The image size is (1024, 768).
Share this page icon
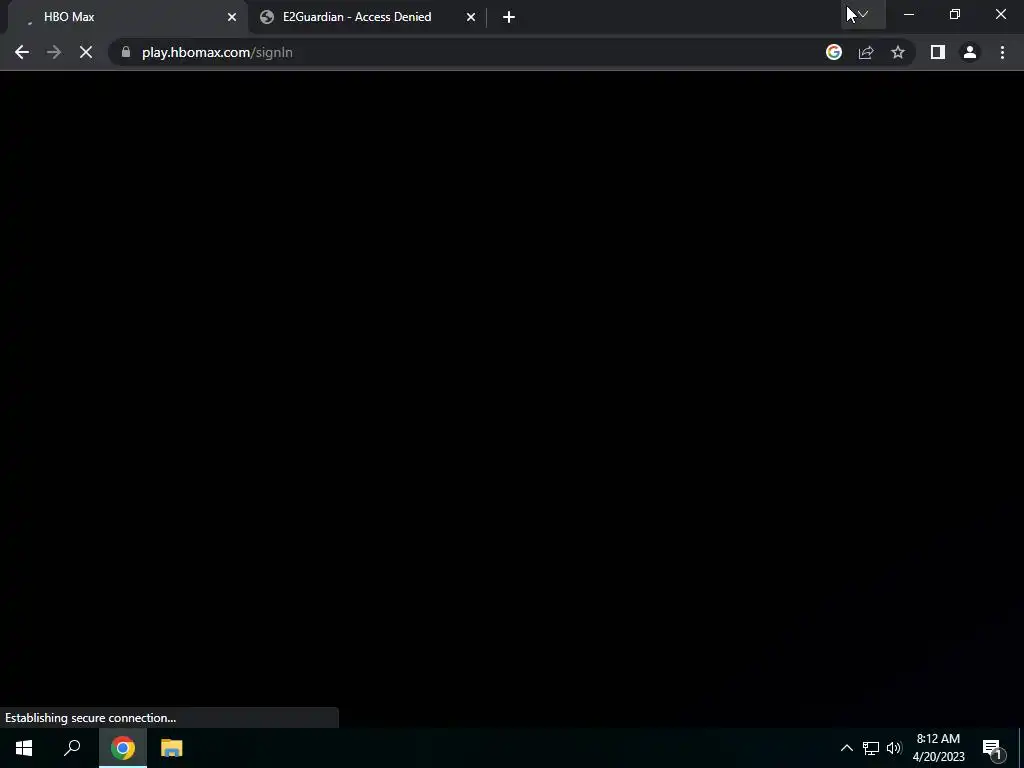(866, 52)
